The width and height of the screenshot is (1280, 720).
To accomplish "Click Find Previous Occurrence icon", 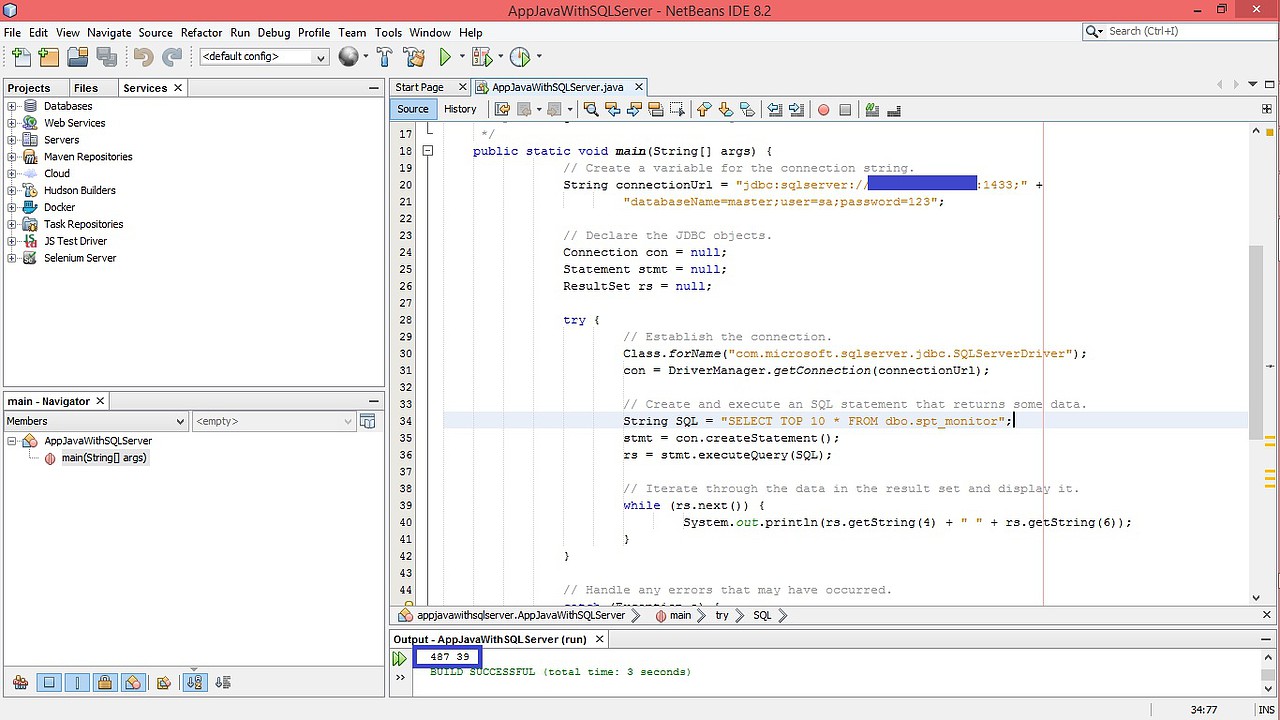I will click(x=613, y=109).
